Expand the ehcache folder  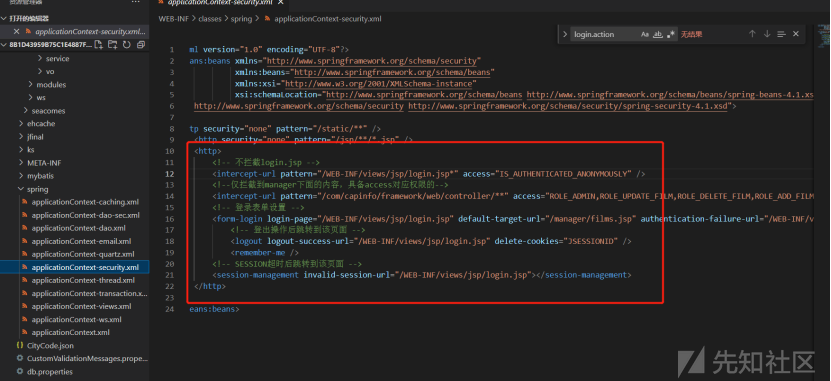21,123
